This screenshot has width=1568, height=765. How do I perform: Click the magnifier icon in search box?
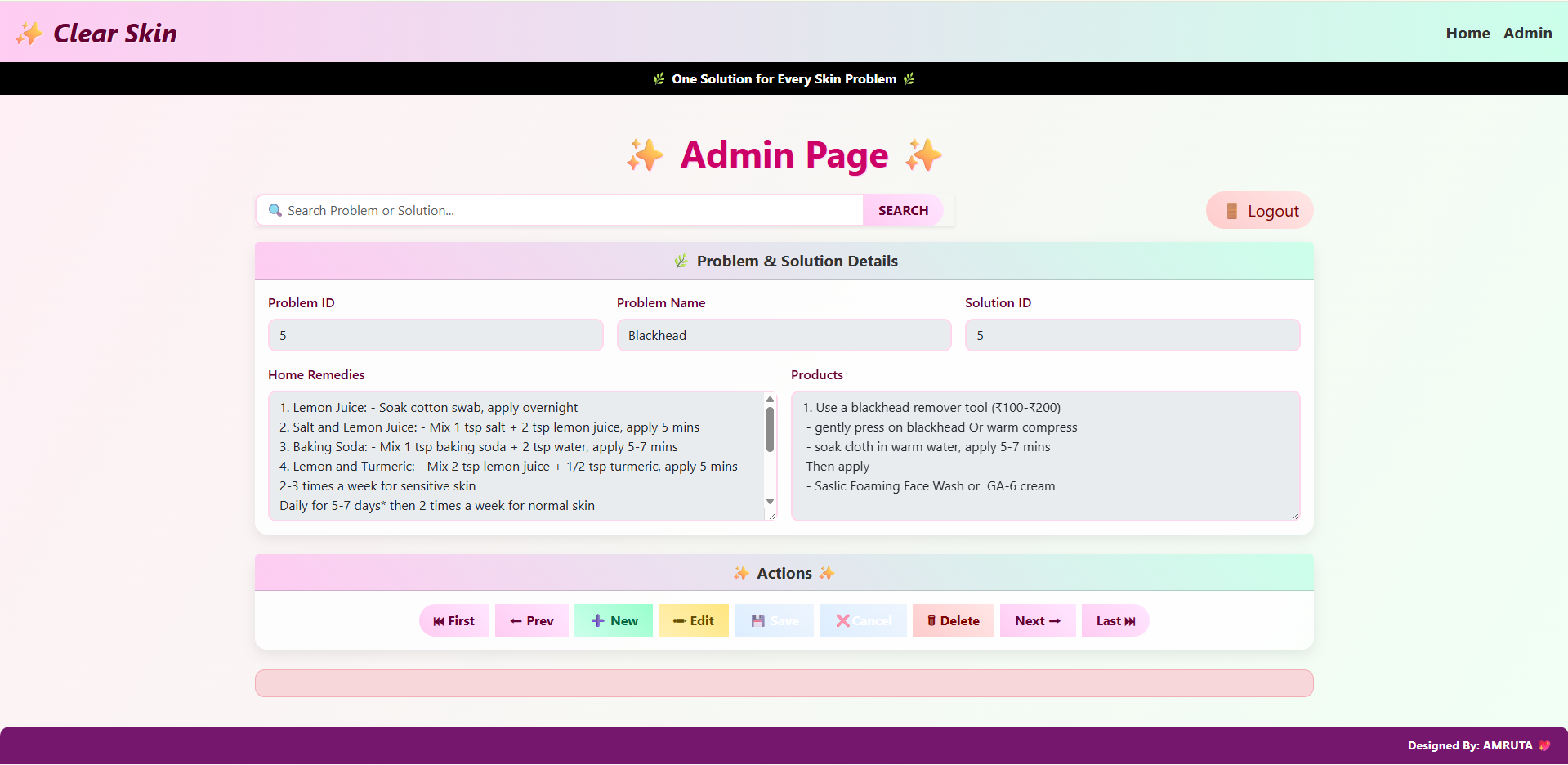pos(275,210)
